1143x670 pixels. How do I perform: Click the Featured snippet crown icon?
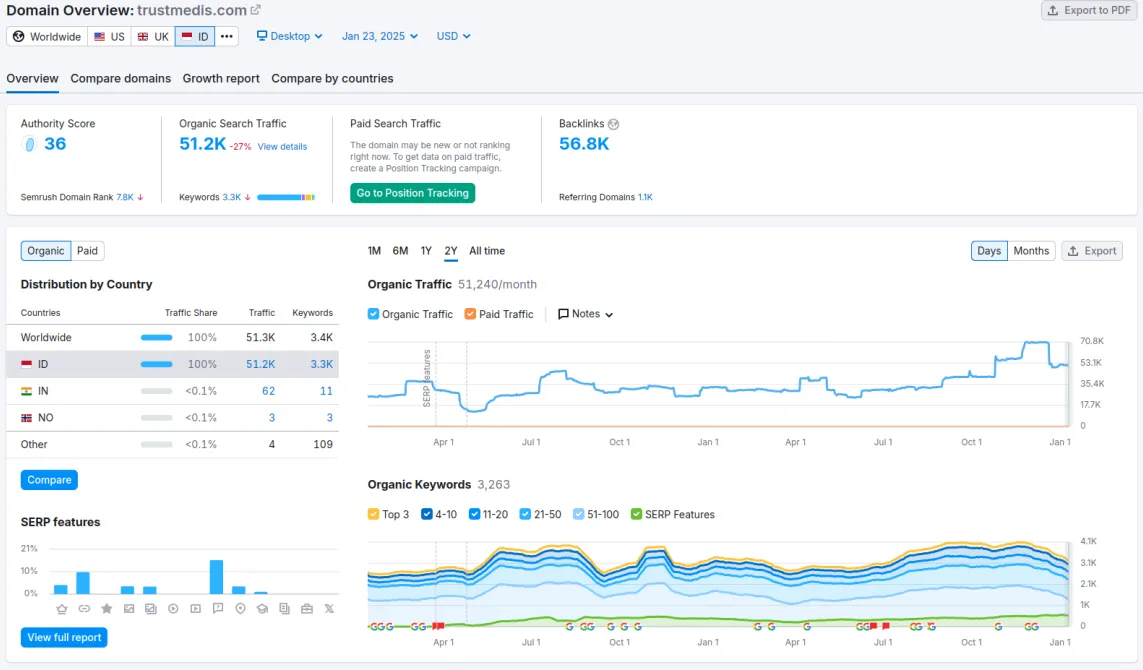click(x=62, y=609)
